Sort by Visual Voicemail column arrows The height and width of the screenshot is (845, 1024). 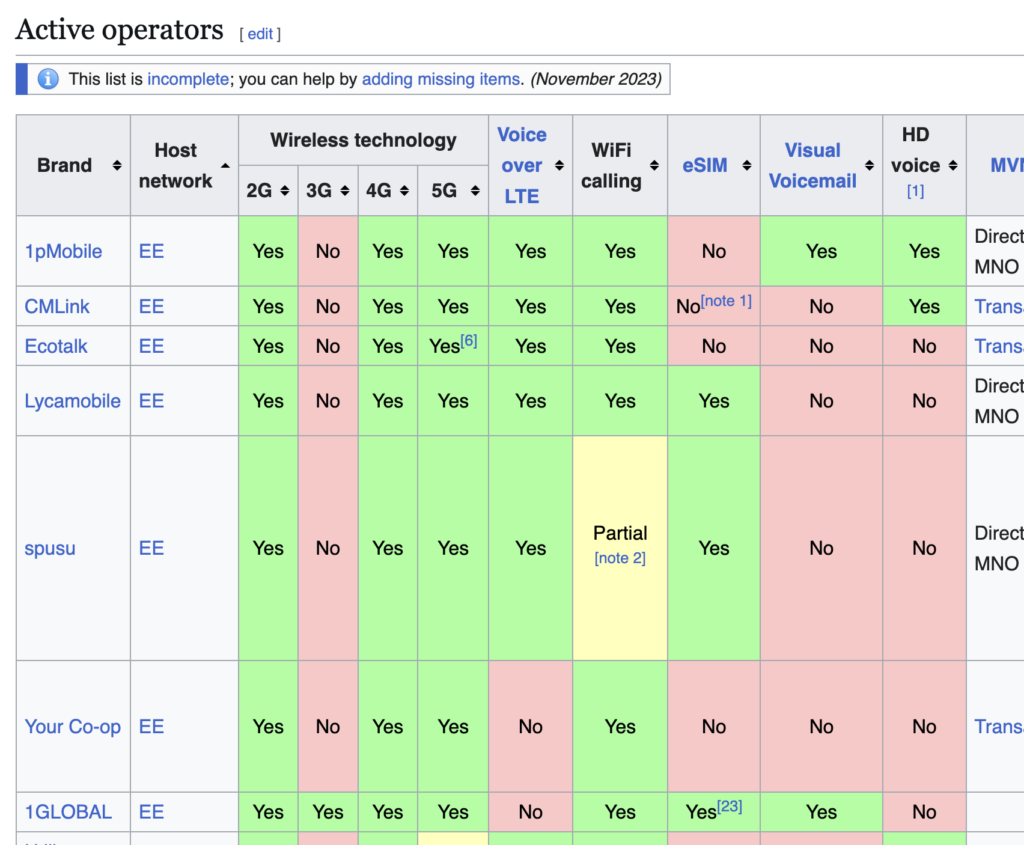click(x=869, y=165)
